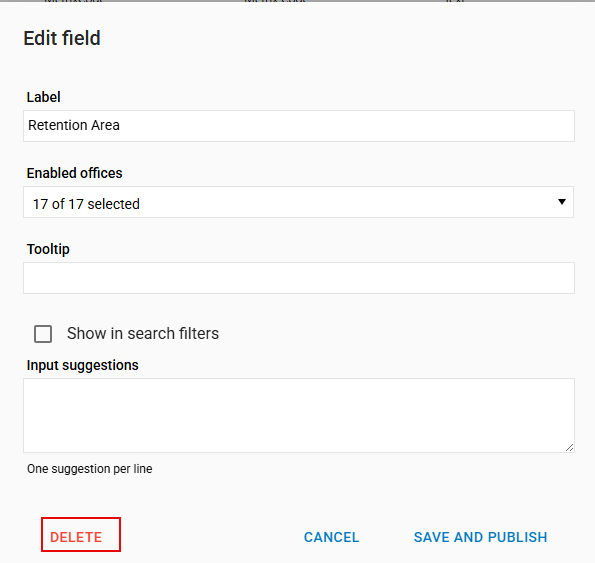Click the 'Retention Area' text in the Label field
Image resolution: width=595 pixels, height=563 pixels.
pos(74,125)
